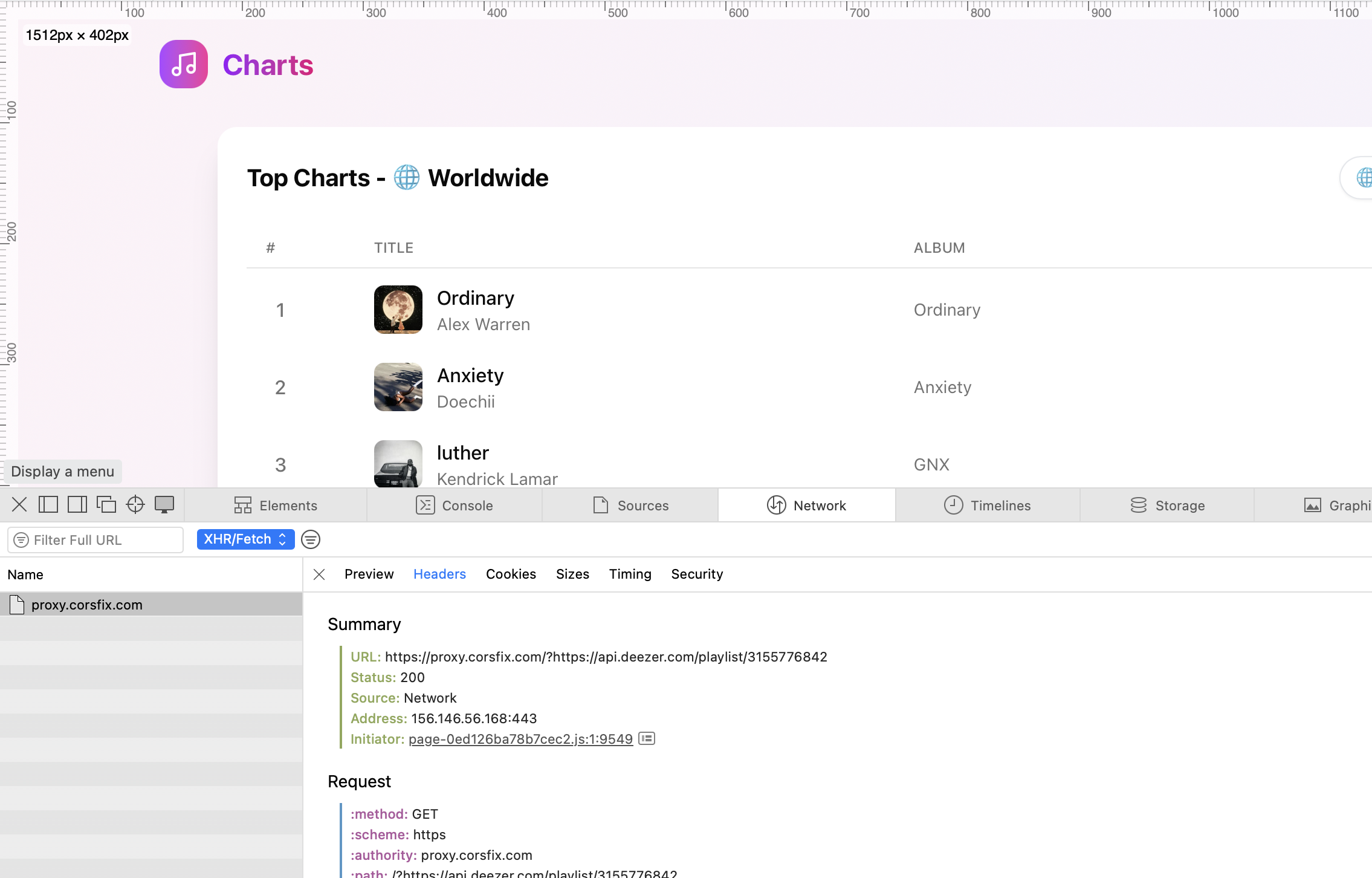
Task: Click the globe icon beside Worldwide heading
Action: pos(407,178)
